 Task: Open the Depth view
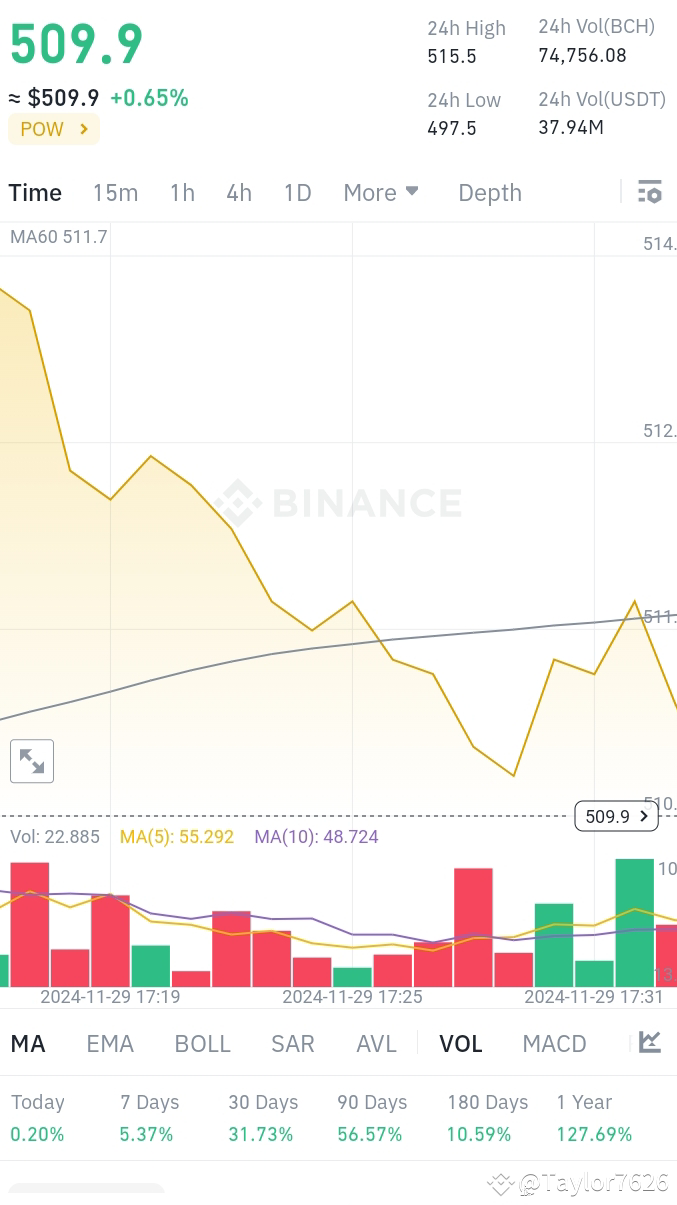pyautogui.click(x=489, y=192)
